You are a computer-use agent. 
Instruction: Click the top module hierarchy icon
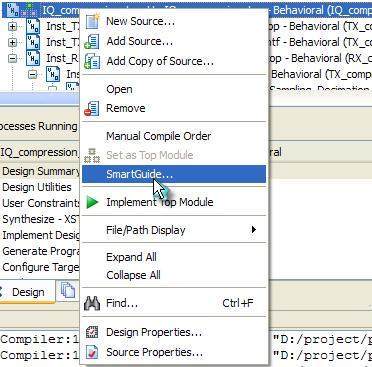tap(29, 10)
